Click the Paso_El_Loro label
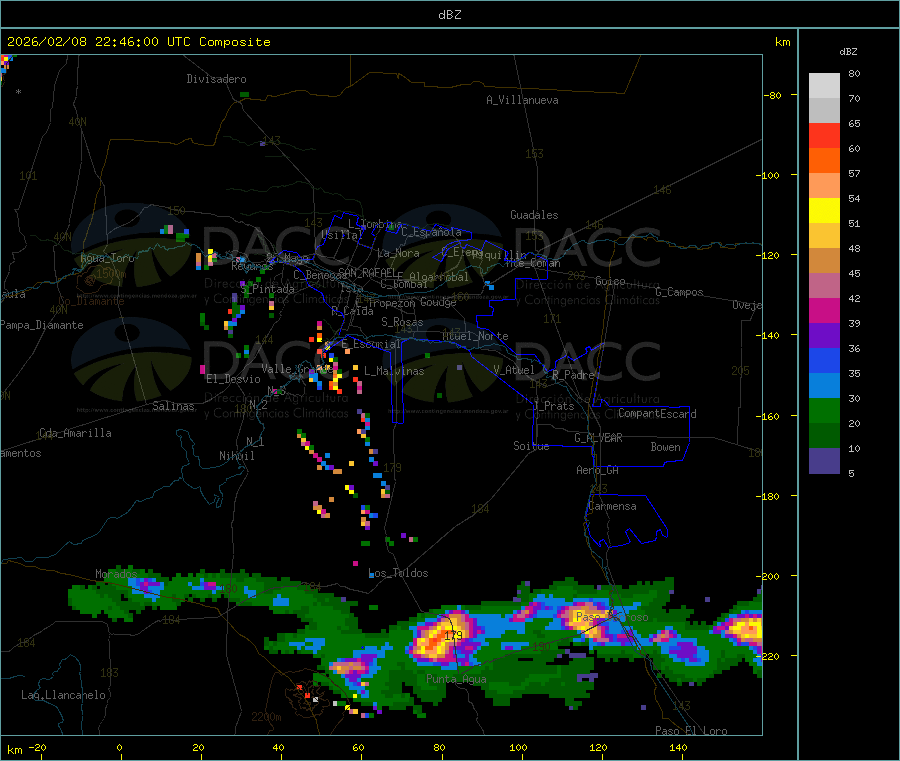Image resolution: width=900 pixels, height=761 pixels. point(691,731)
